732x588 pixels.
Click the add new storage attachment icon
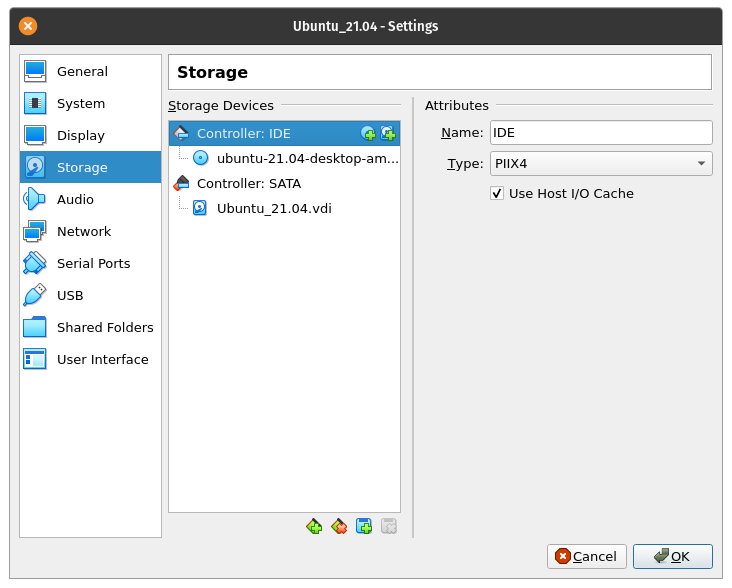pyautogui.click(x=364, y=526)
